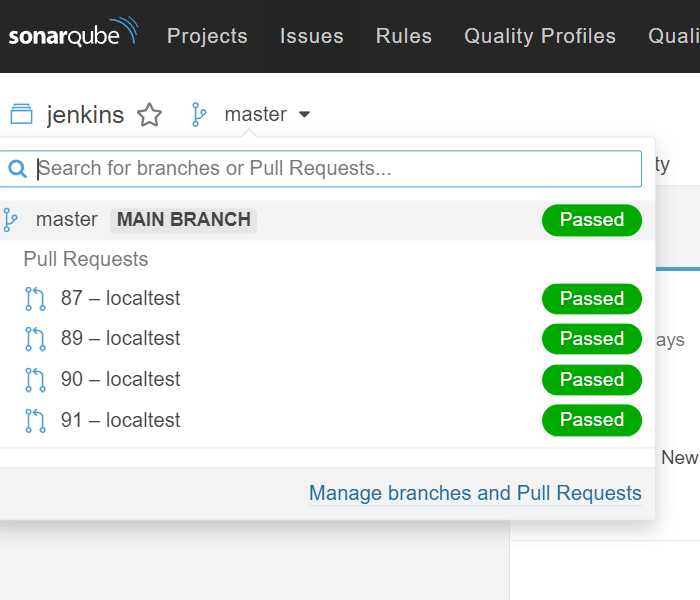Open the Quality Profiles menu
Screen dimensions: 700x600
(540, 36)
